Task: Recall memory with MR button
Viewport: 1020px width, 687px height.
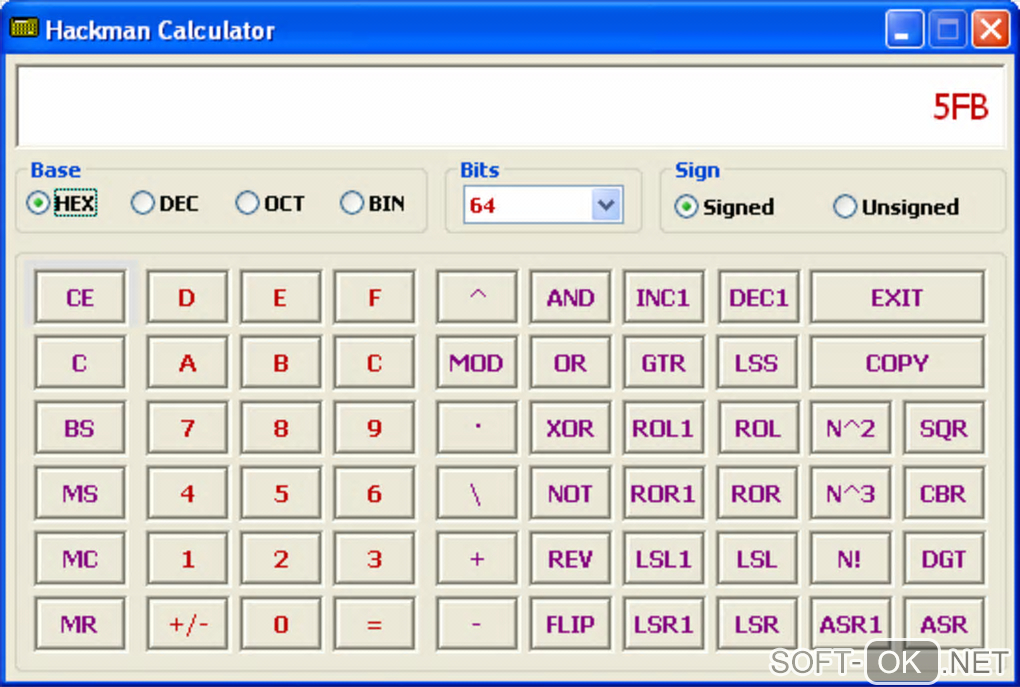Action: (80, 624)
